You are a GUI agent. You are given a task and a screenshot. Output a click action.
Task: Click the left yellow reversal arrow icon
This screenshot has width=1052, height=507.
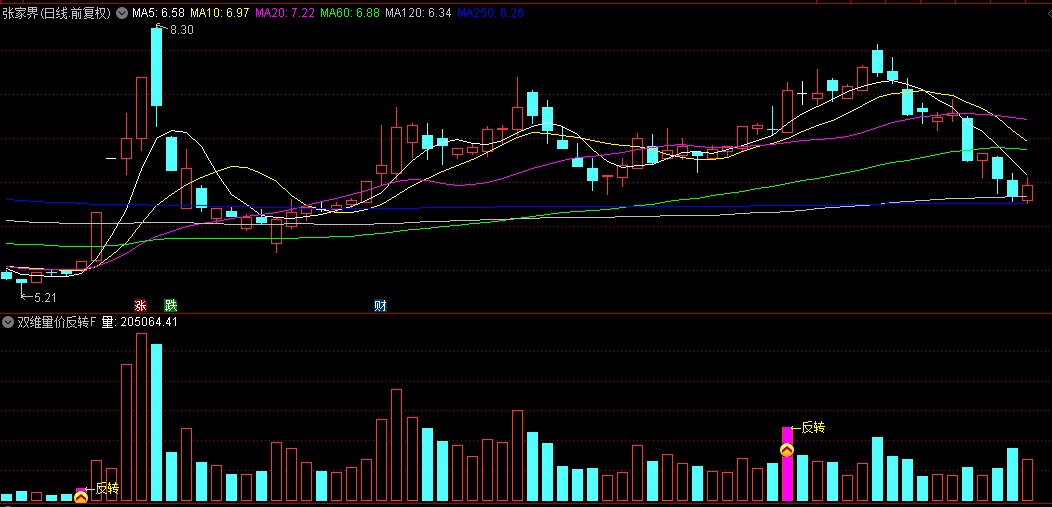[x=81, y=497]
